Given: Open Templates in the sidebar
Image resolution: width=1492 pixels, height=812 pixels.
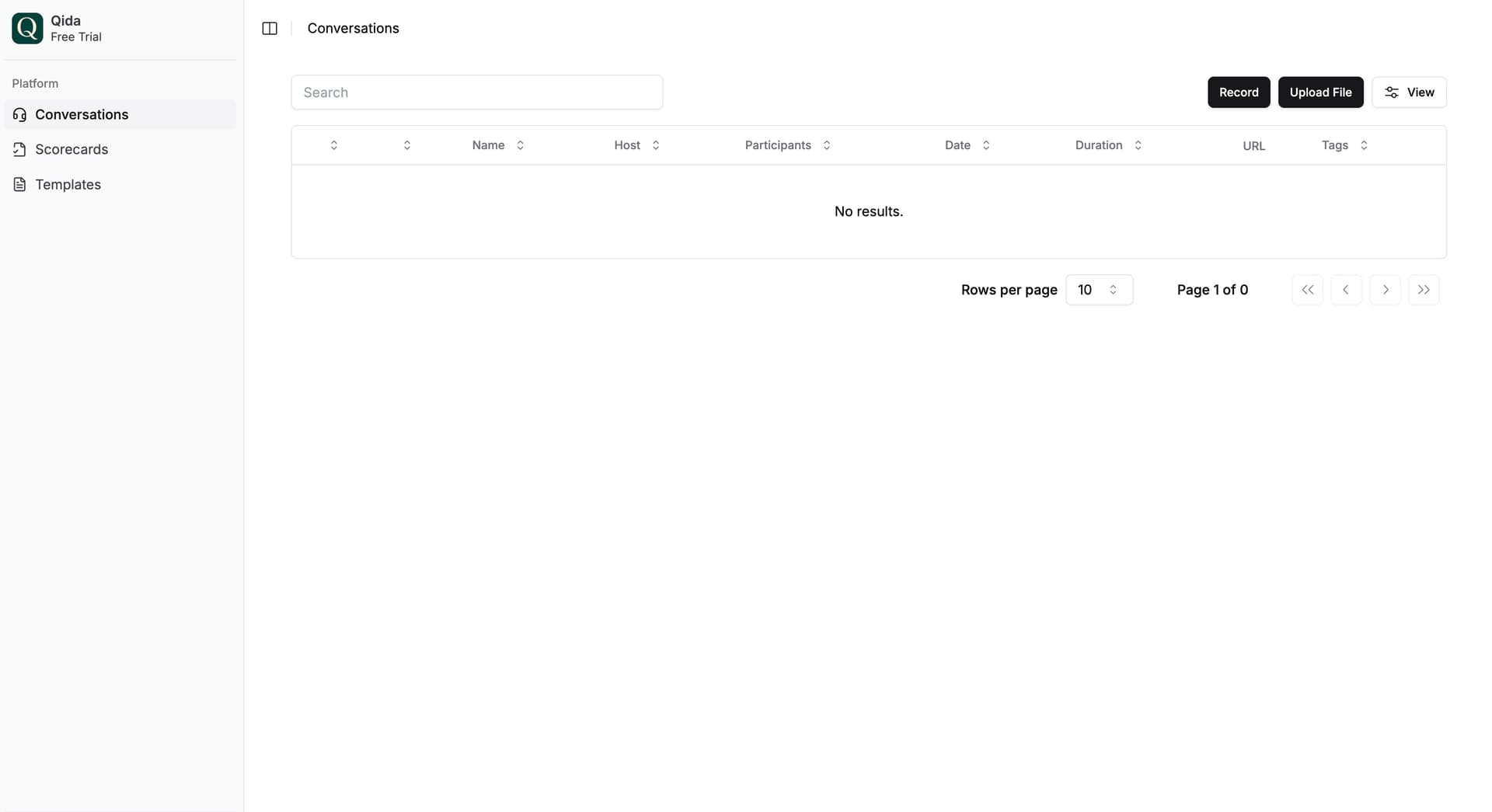Looking at the screenshot, I should coord(68,184).
